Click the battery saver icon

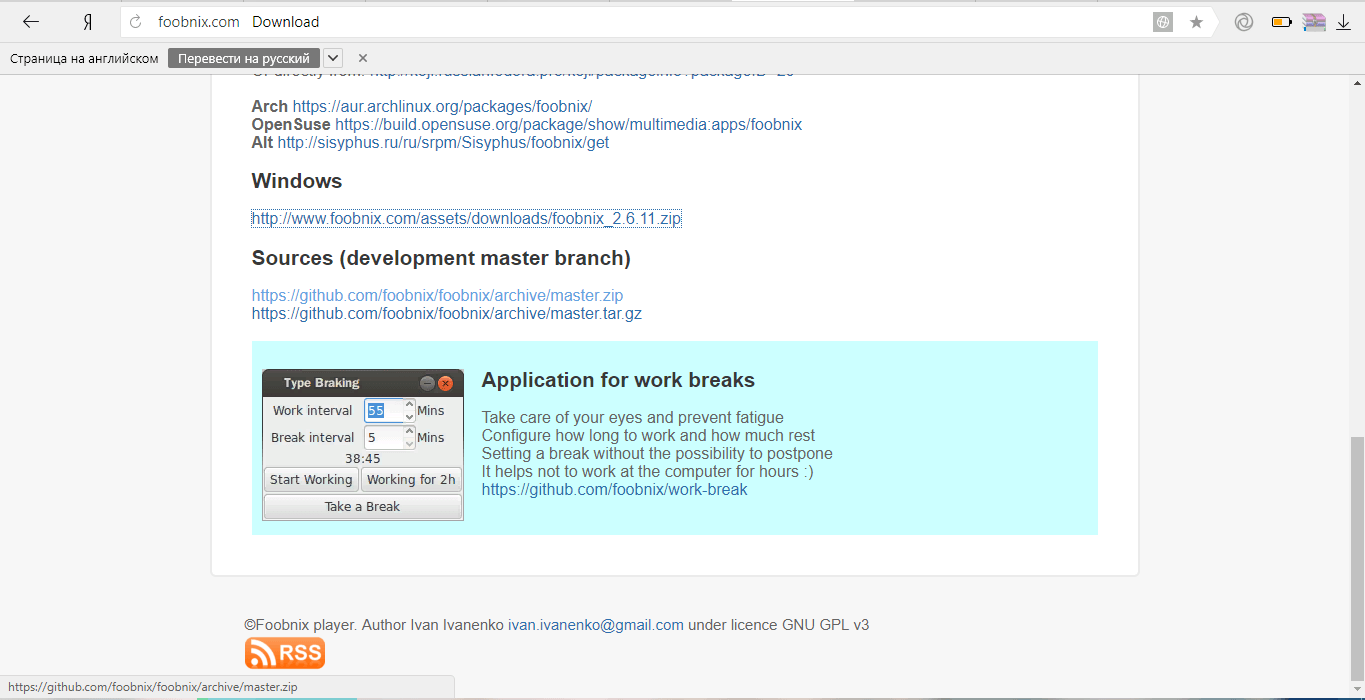tap(1281, 22)
